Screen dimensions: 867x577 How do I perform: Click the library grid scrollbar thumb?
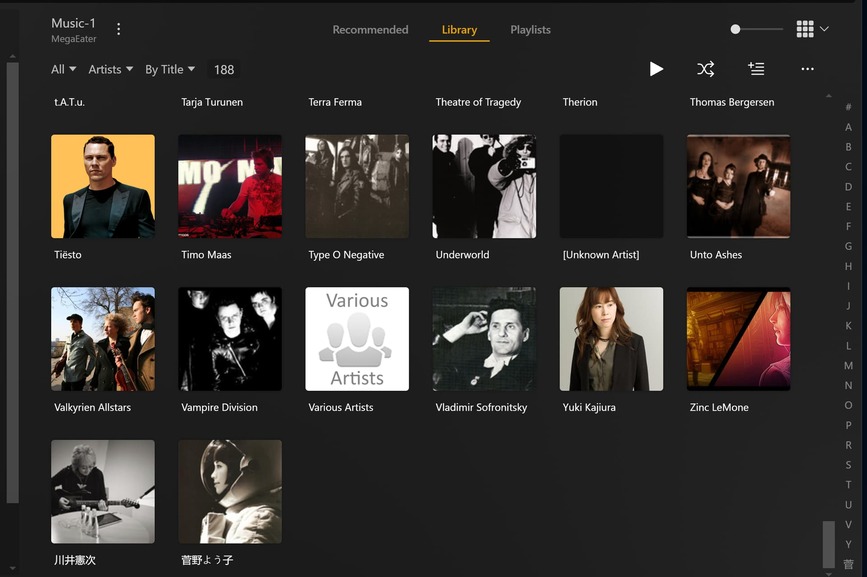(x=828, y=544)
